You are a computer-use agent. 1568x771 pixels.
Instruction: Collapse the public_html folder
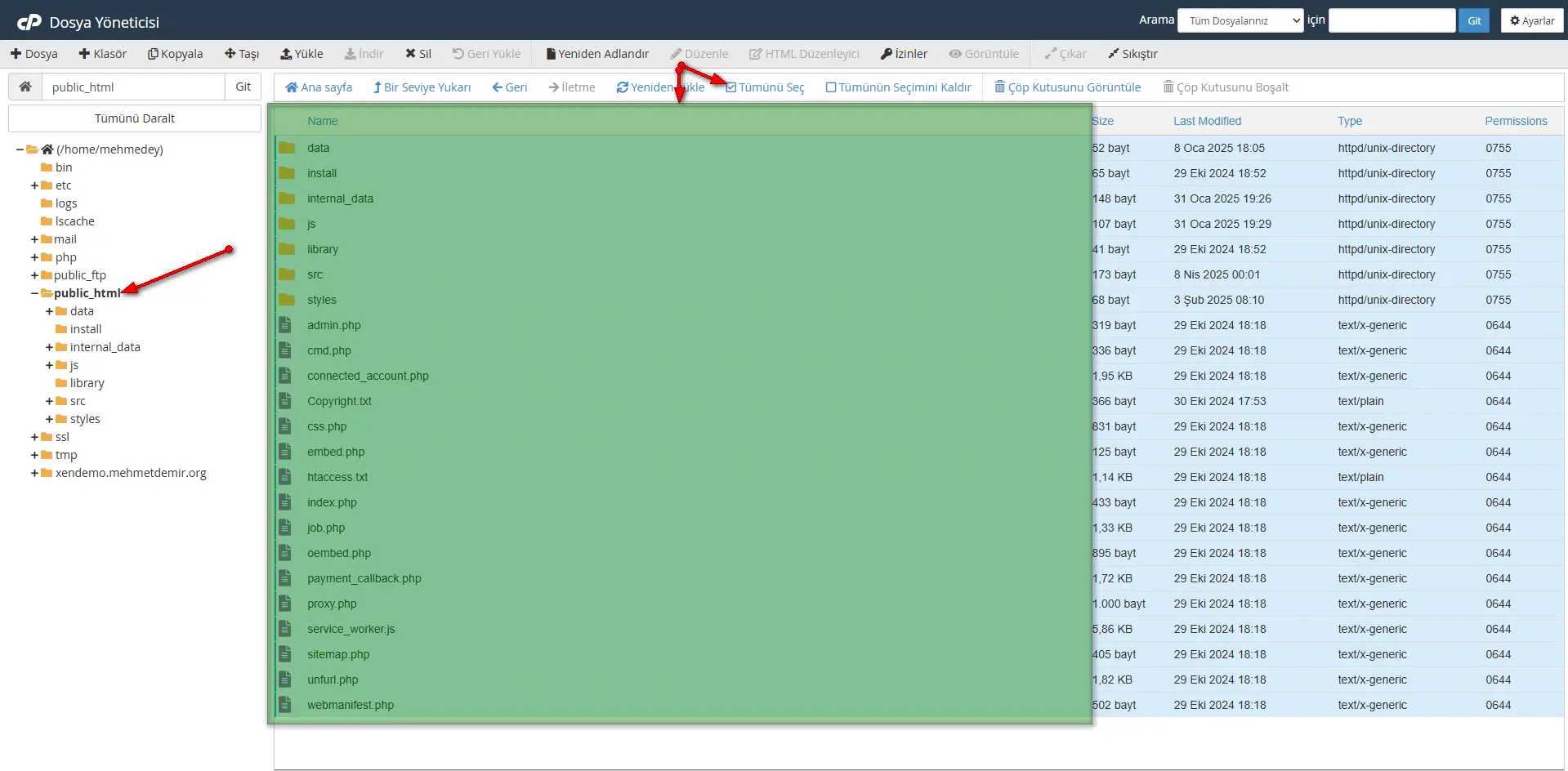(34, 293)
